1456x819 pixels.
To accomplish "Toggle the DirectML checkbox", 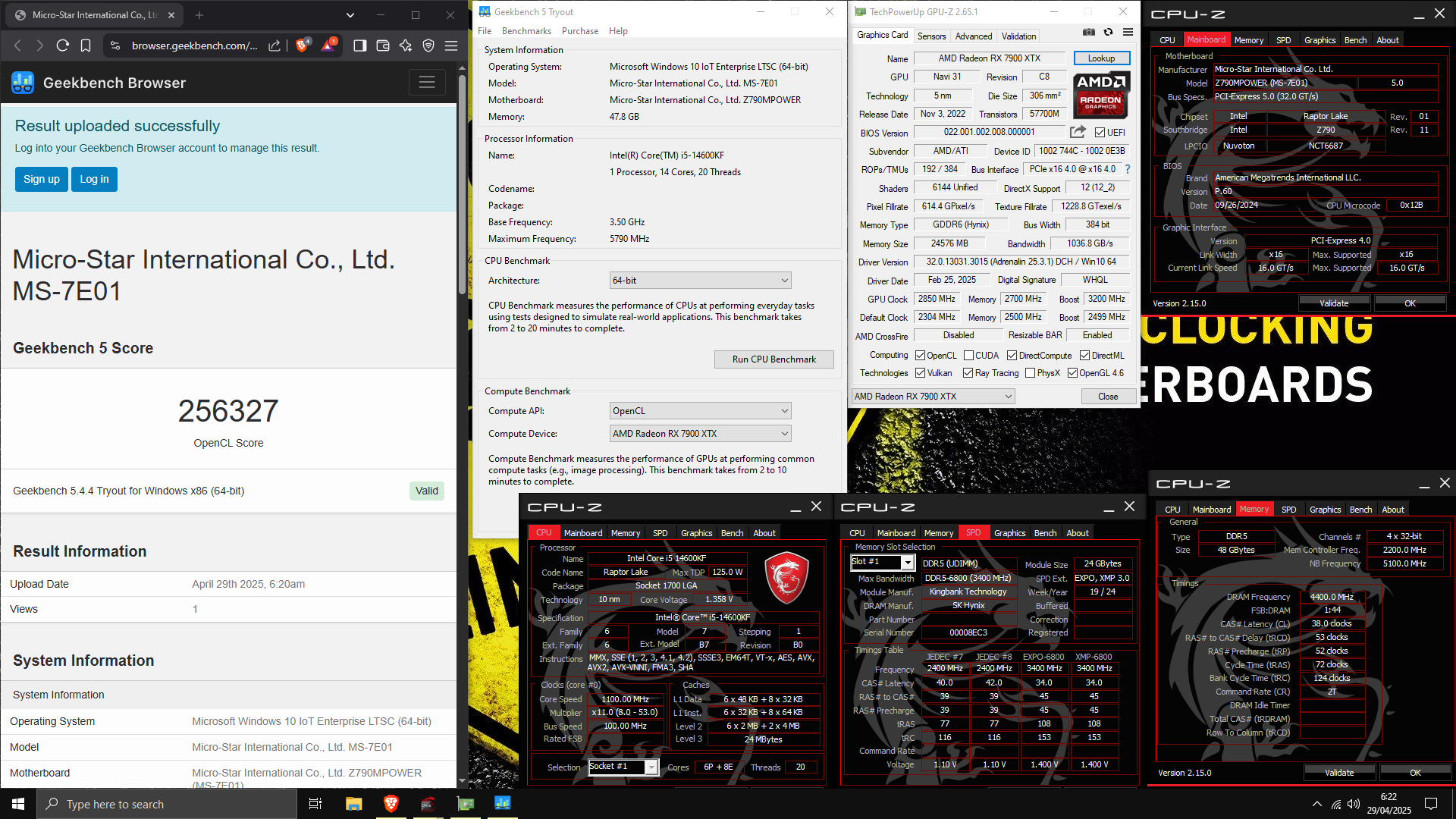I will [x=1084, y=356].
